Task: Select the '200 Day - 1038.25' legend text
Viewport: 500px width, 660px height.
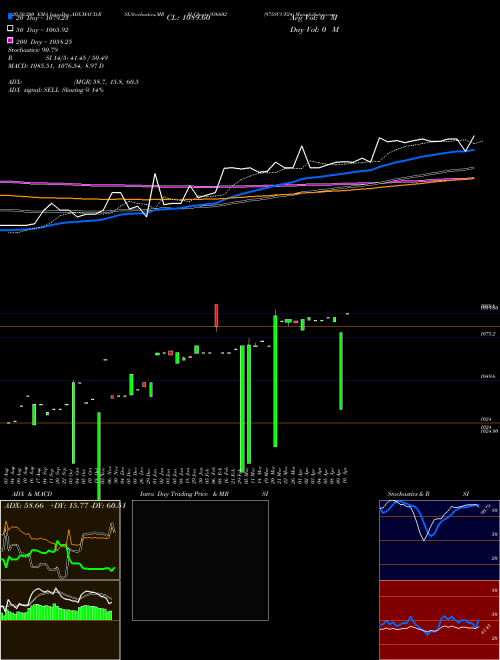Action: pyautogui.click(x=44, y=42)
